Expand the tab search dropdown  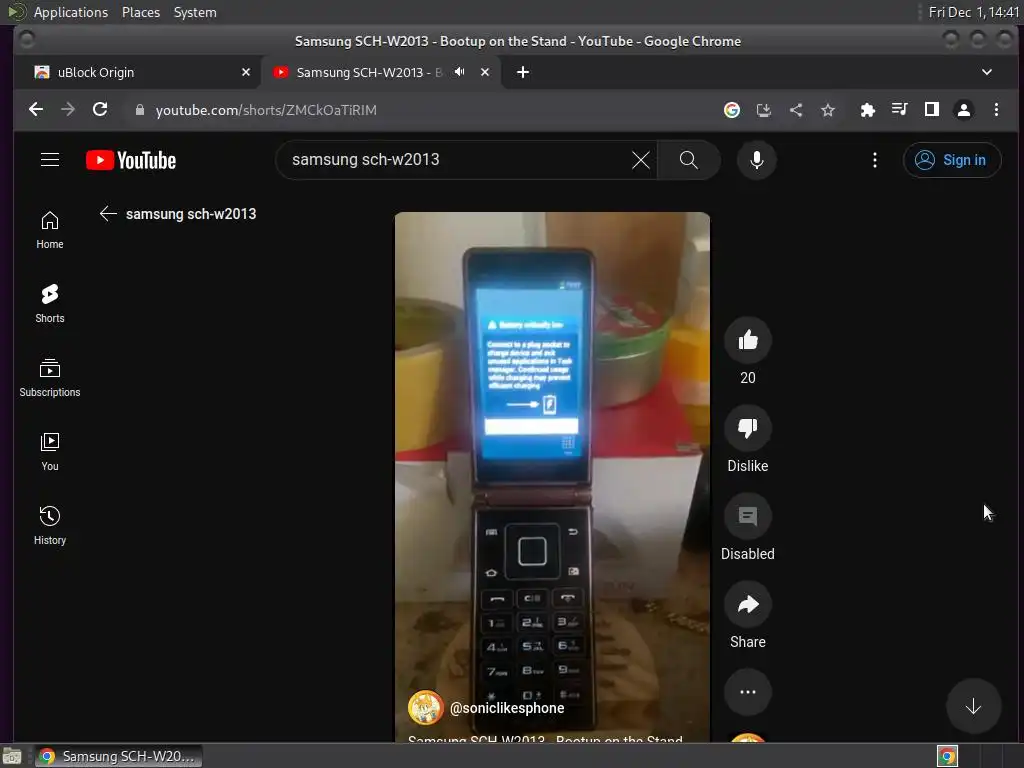(987, 72)
